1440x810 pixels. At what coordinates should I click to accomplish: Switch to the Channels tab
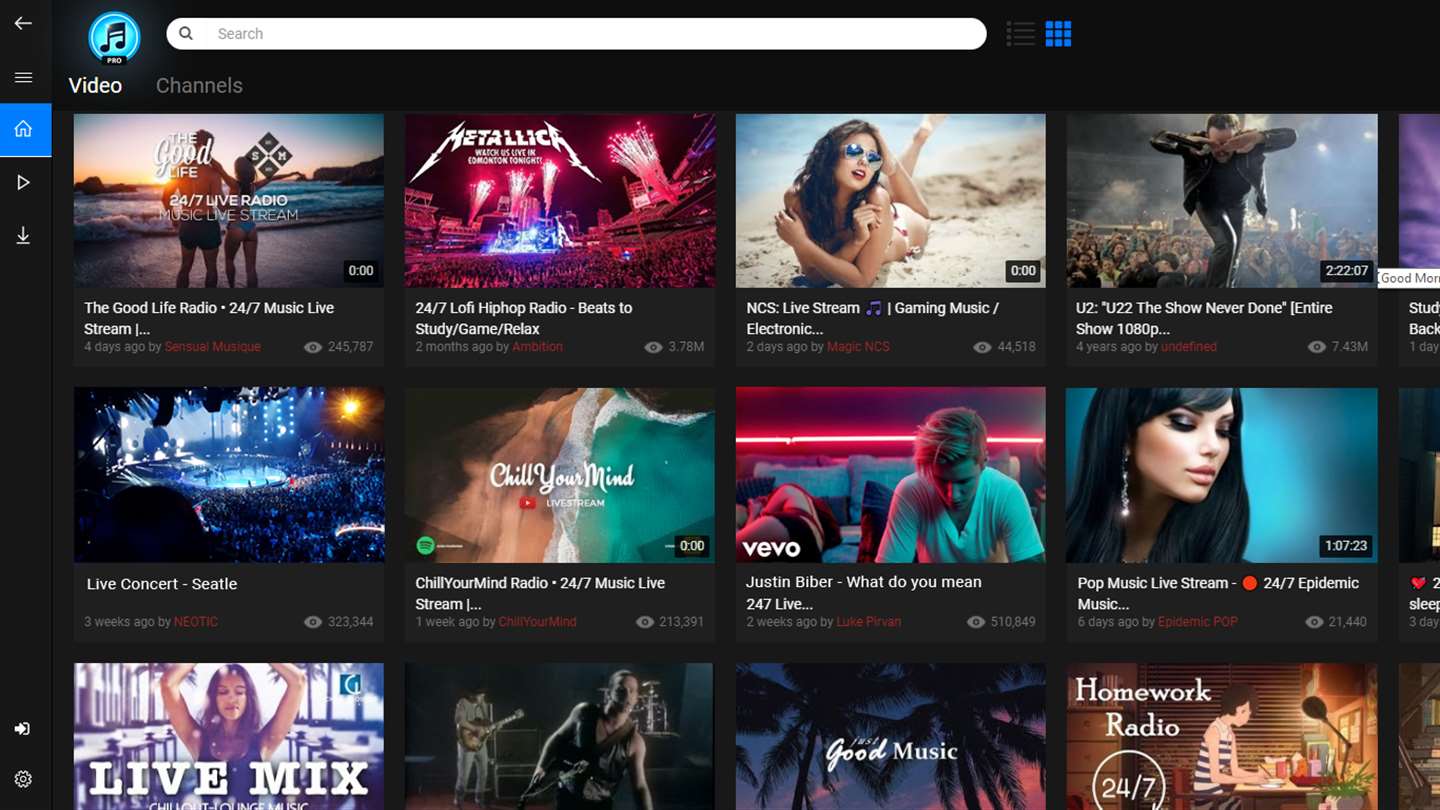point(199,85)
